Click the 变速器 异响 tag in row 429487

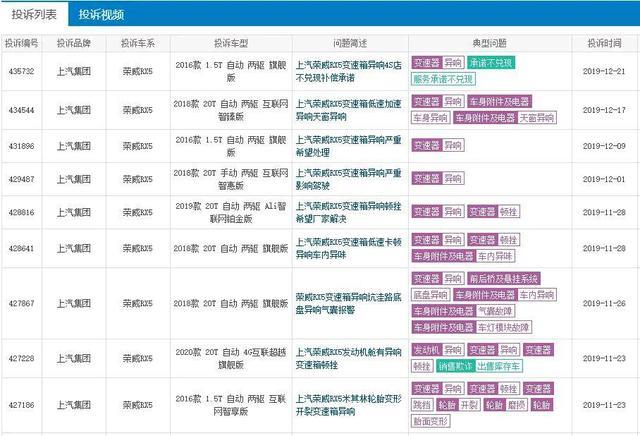(438, 178)
